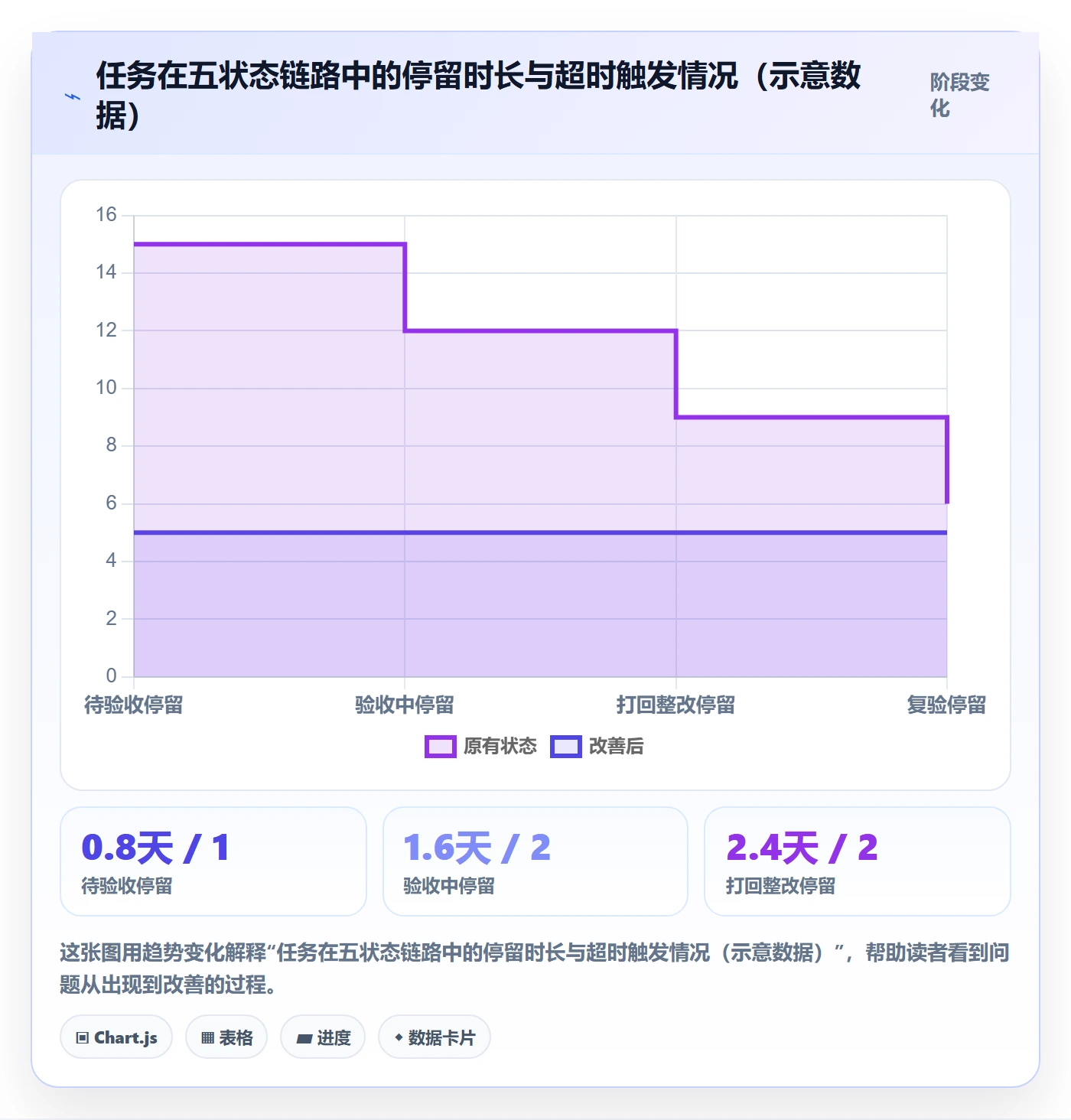Click the y-axis value 6

[x=112, y=503]
